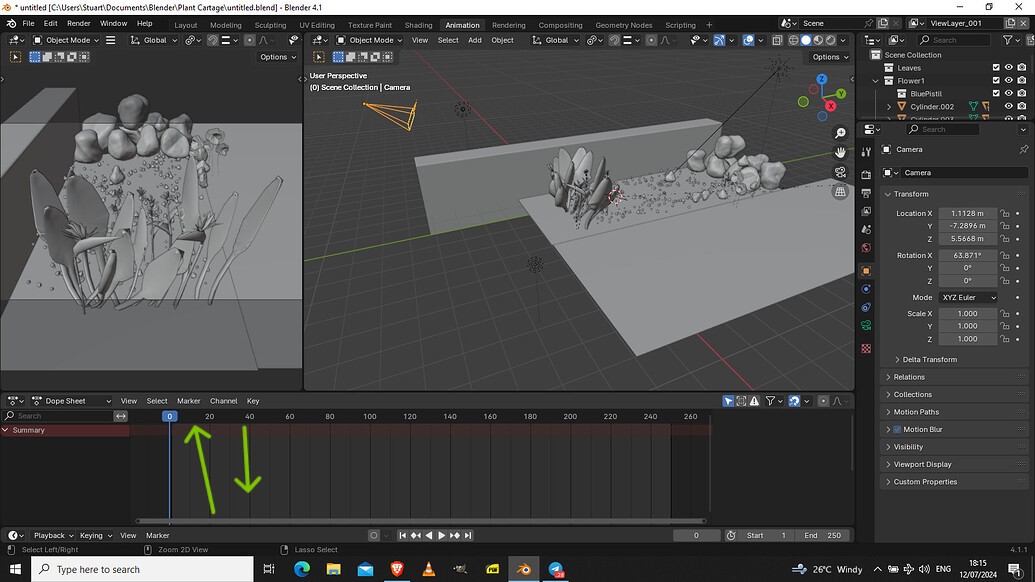Switch to the Modeling workspace tab
This screenshot has height=582, width=1035.
click(226, 25)
